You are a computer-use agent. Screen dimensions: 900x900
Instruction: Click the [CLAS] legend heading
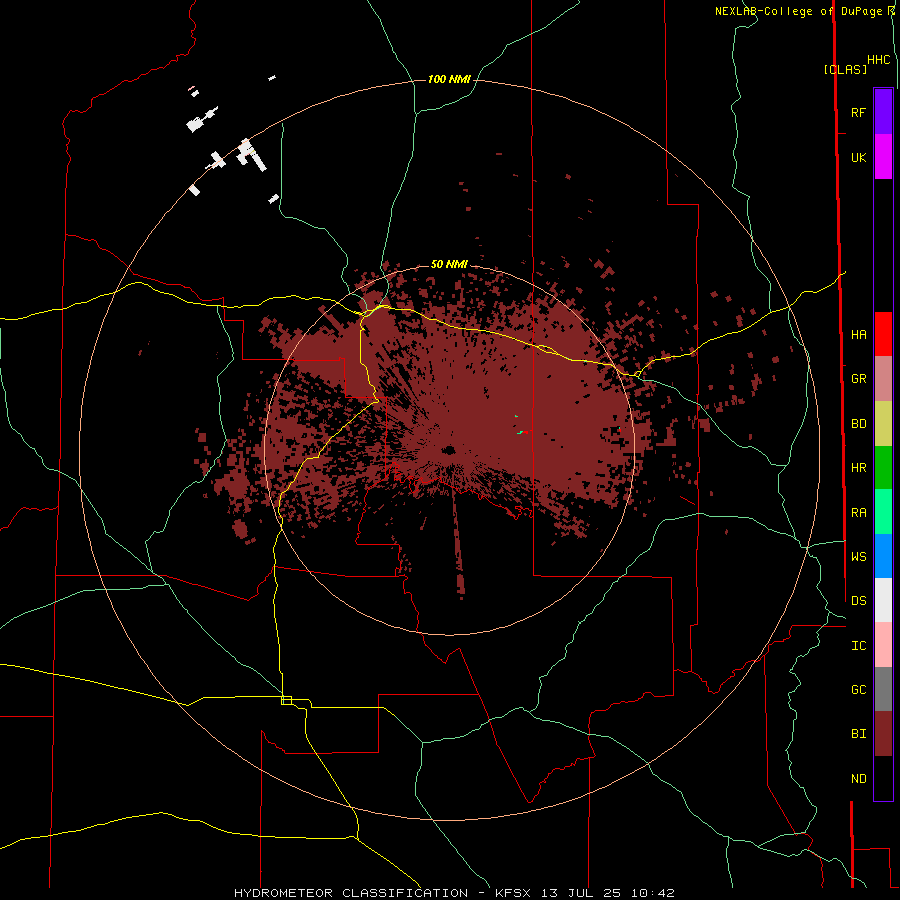point(845,69)
